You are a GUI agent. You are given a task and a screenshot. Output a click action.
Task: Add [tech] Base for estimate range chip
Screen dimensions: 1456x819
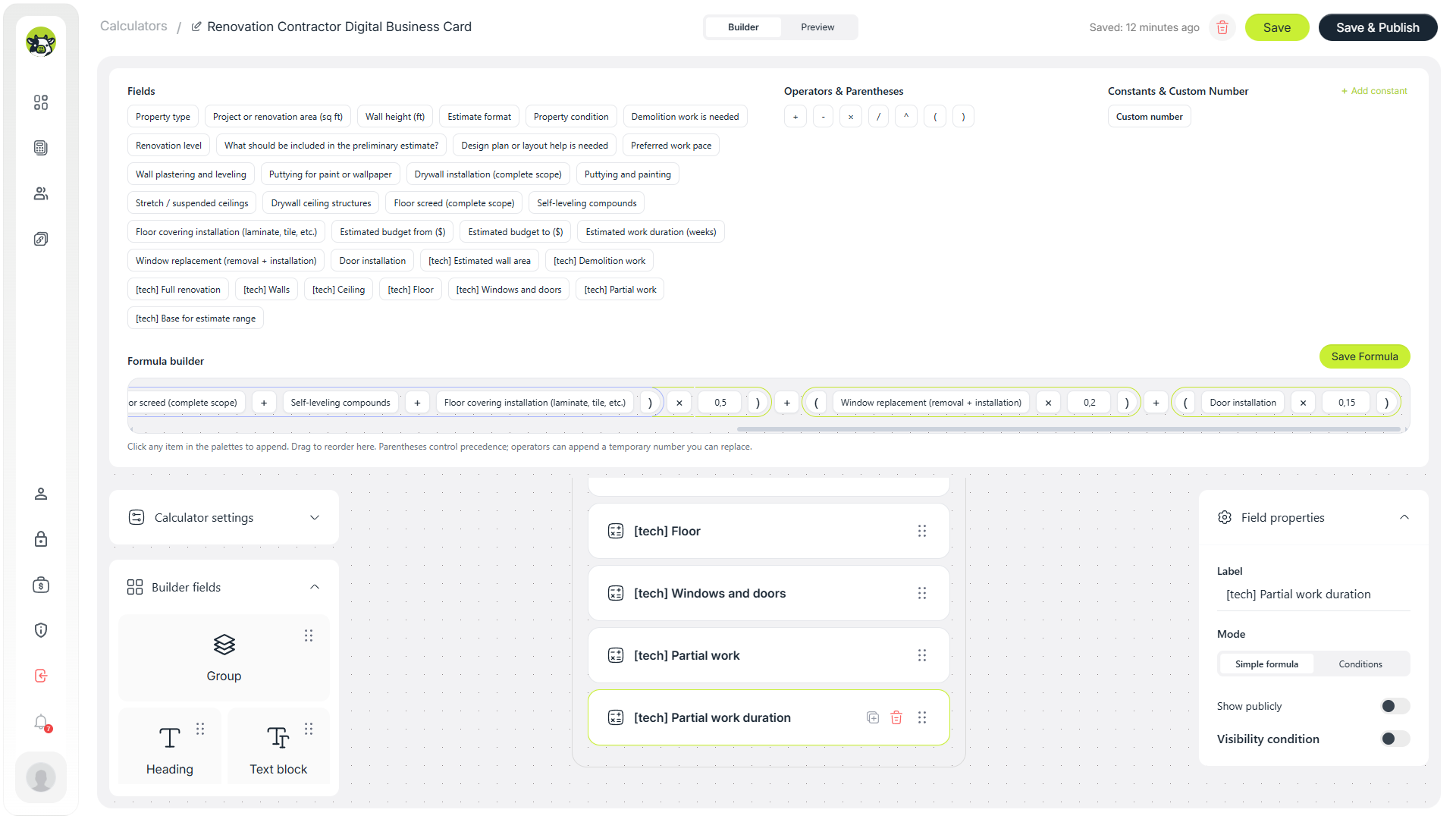pyautogui.click(x=196, y=318)
